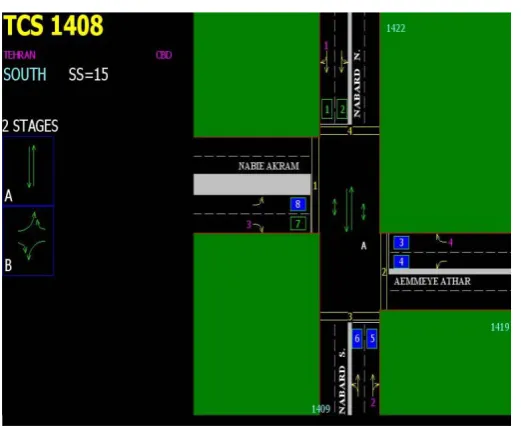Screen dimensions: 521x426
Task: Select stage A diagram thumbnail
Action: coord(28,171)
